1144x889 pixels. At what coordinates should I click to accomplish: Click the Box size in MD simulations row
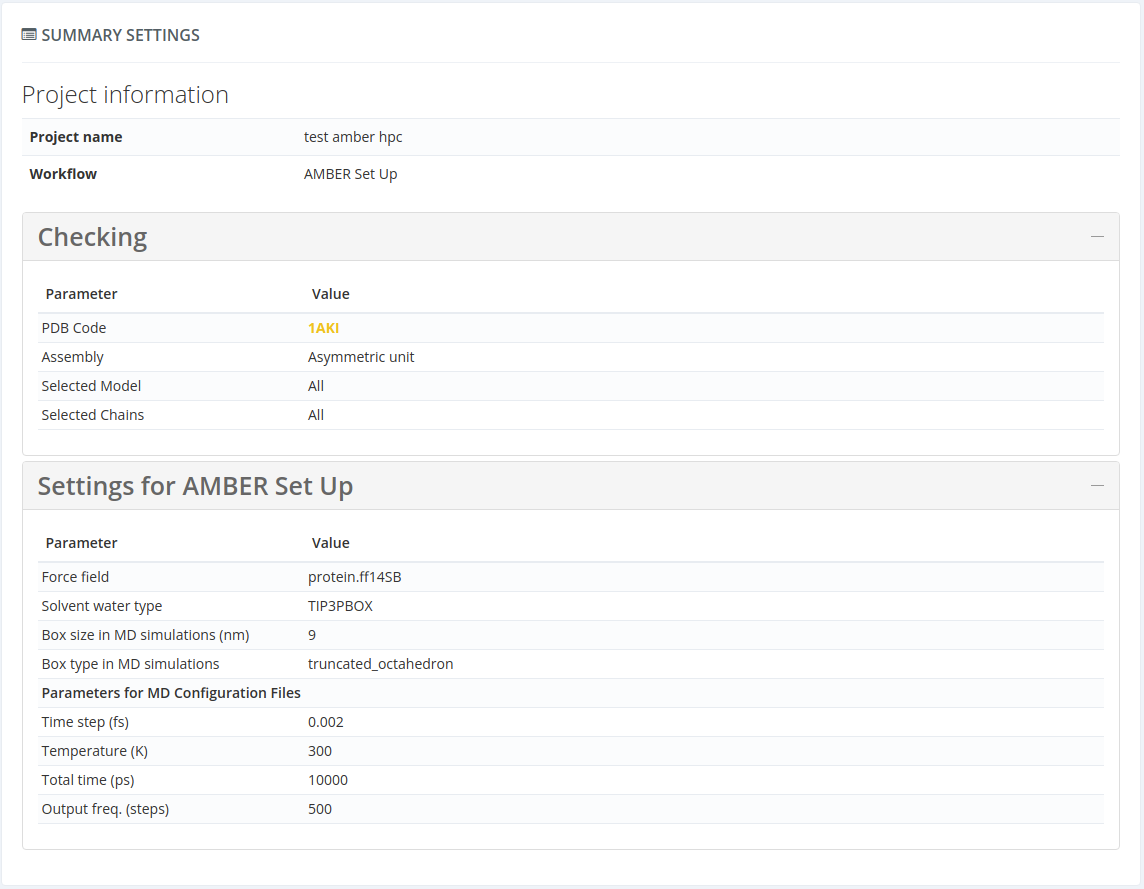pos(147,634)
